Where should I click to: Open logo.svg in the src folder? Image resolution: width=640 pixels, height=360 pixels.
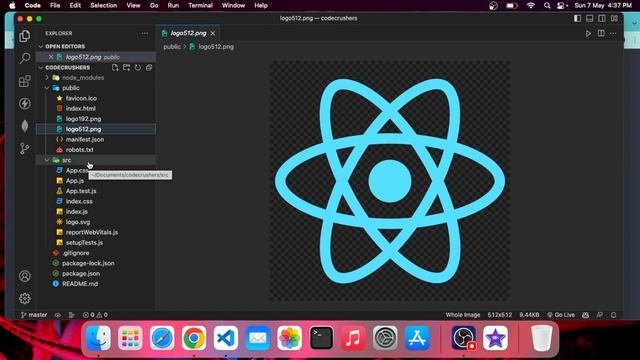click(x=78, y=222)
